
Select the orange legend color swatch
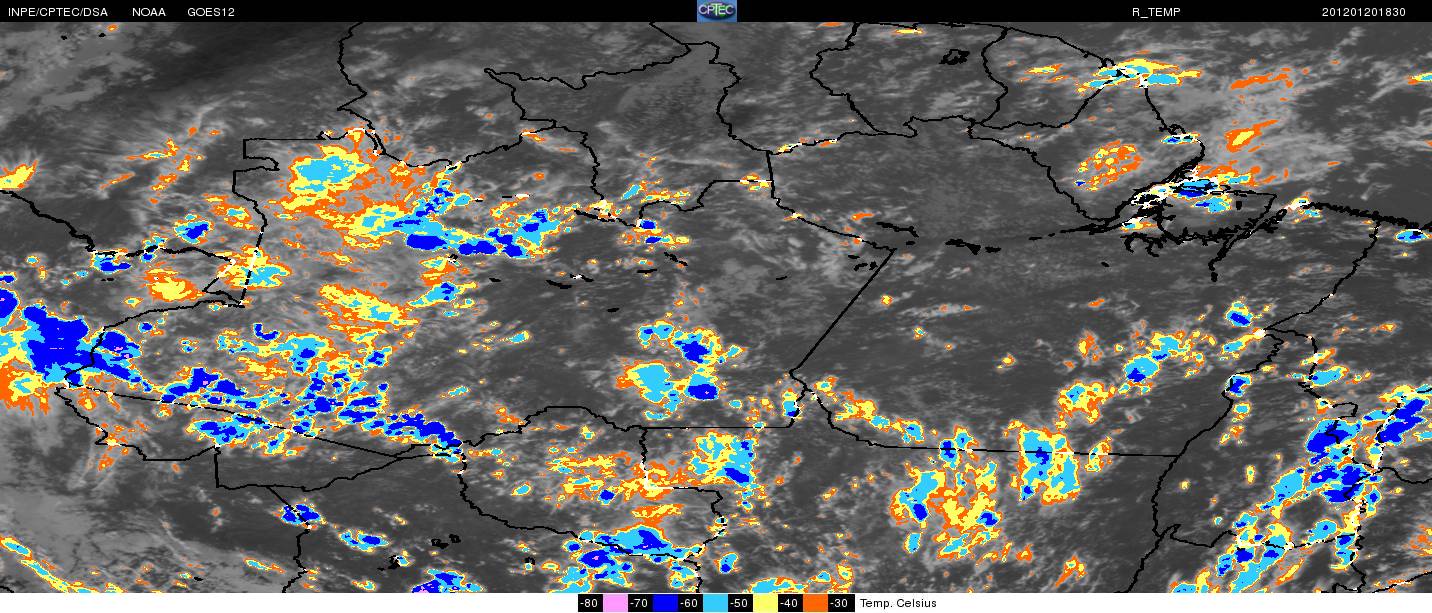[816, 603]
